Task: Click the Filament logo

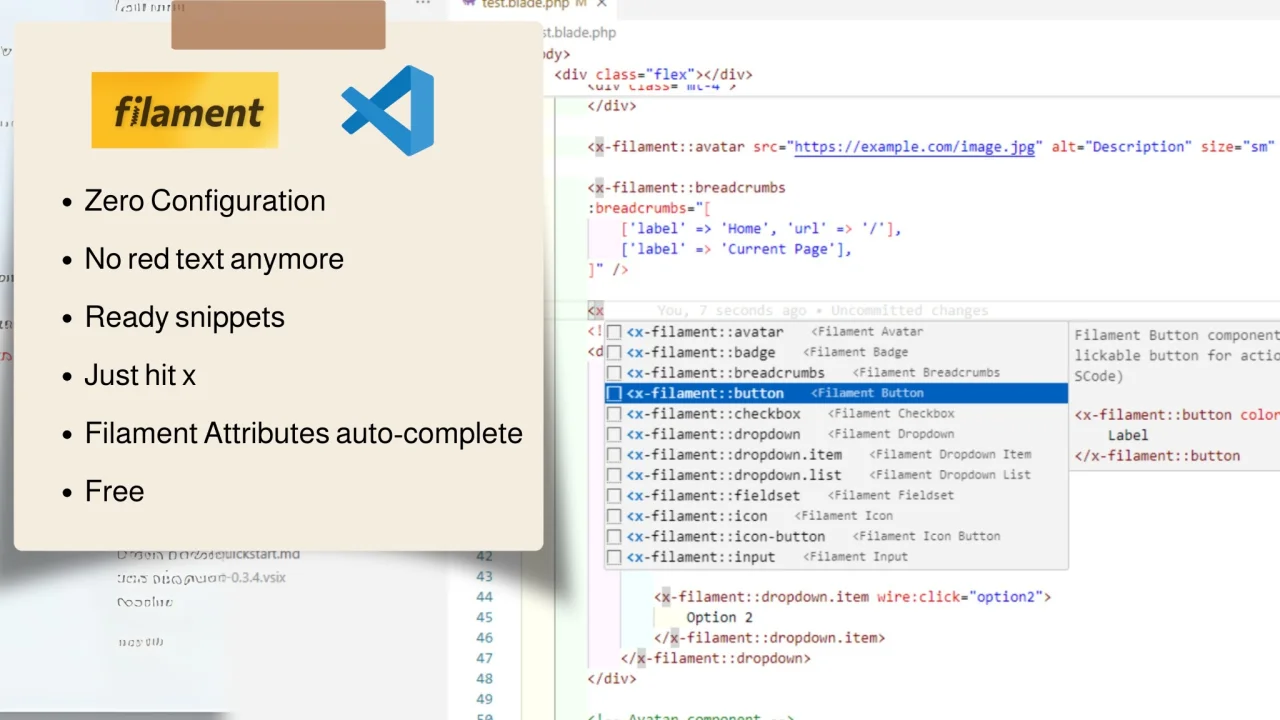Action: pyautogui.click(x=184, y=110)
